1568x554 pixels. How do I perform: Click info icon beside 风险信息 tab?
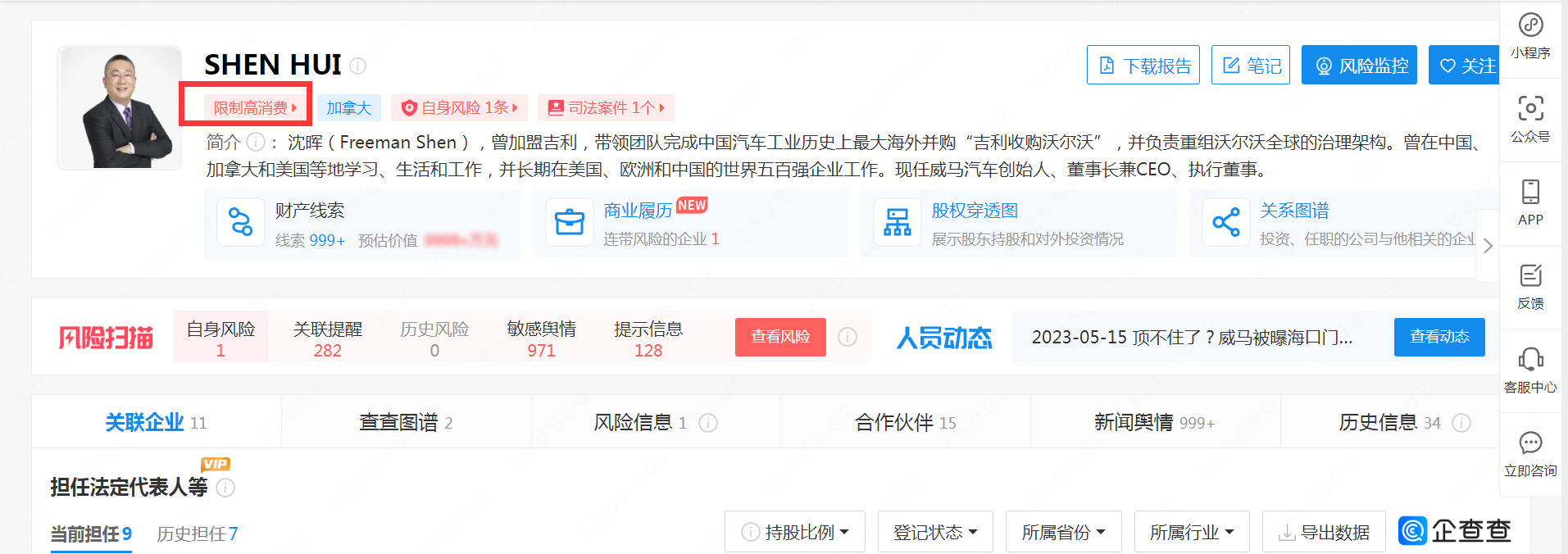pos(708,423)
